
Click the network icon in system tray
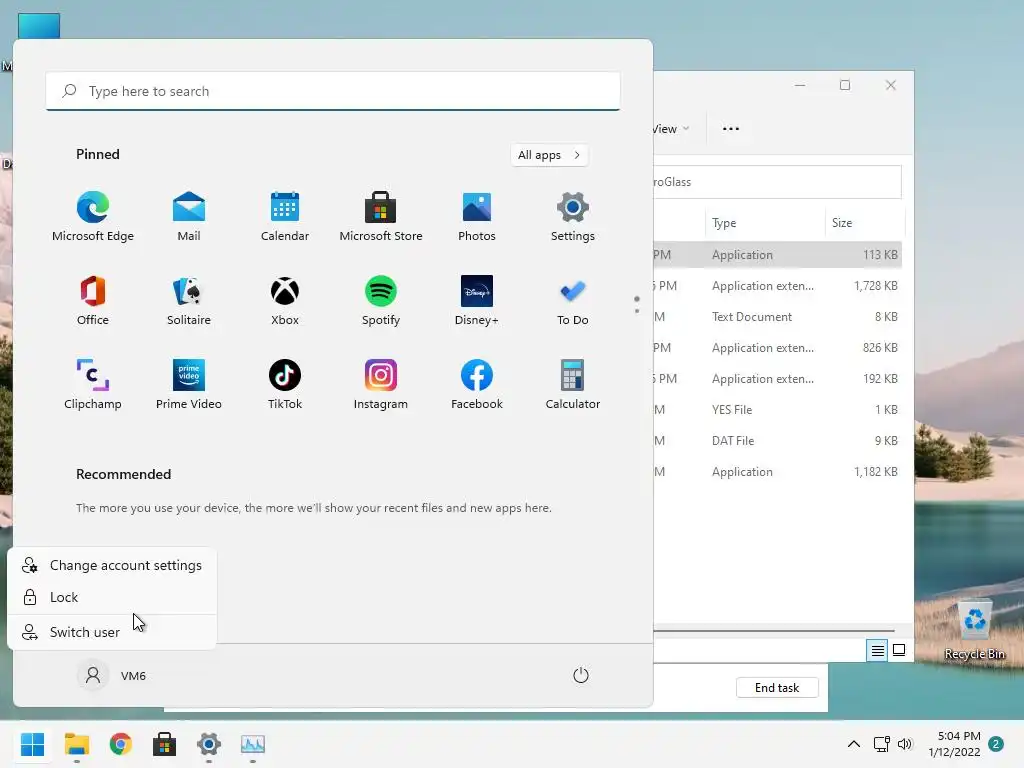pyautogui.click(x=882, y=744)
